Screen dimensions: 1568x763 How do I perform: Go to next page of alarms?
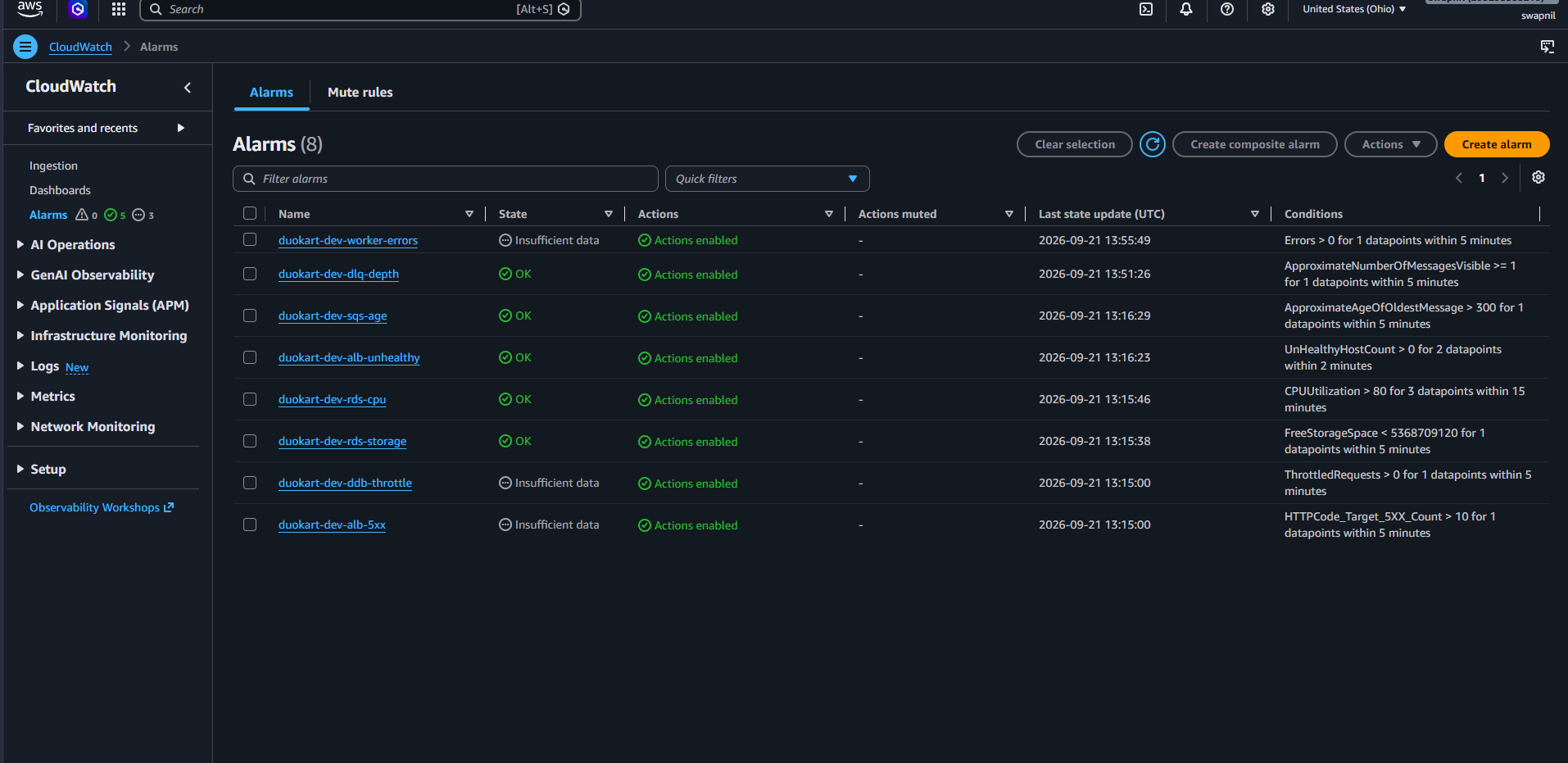point(1505,178)
